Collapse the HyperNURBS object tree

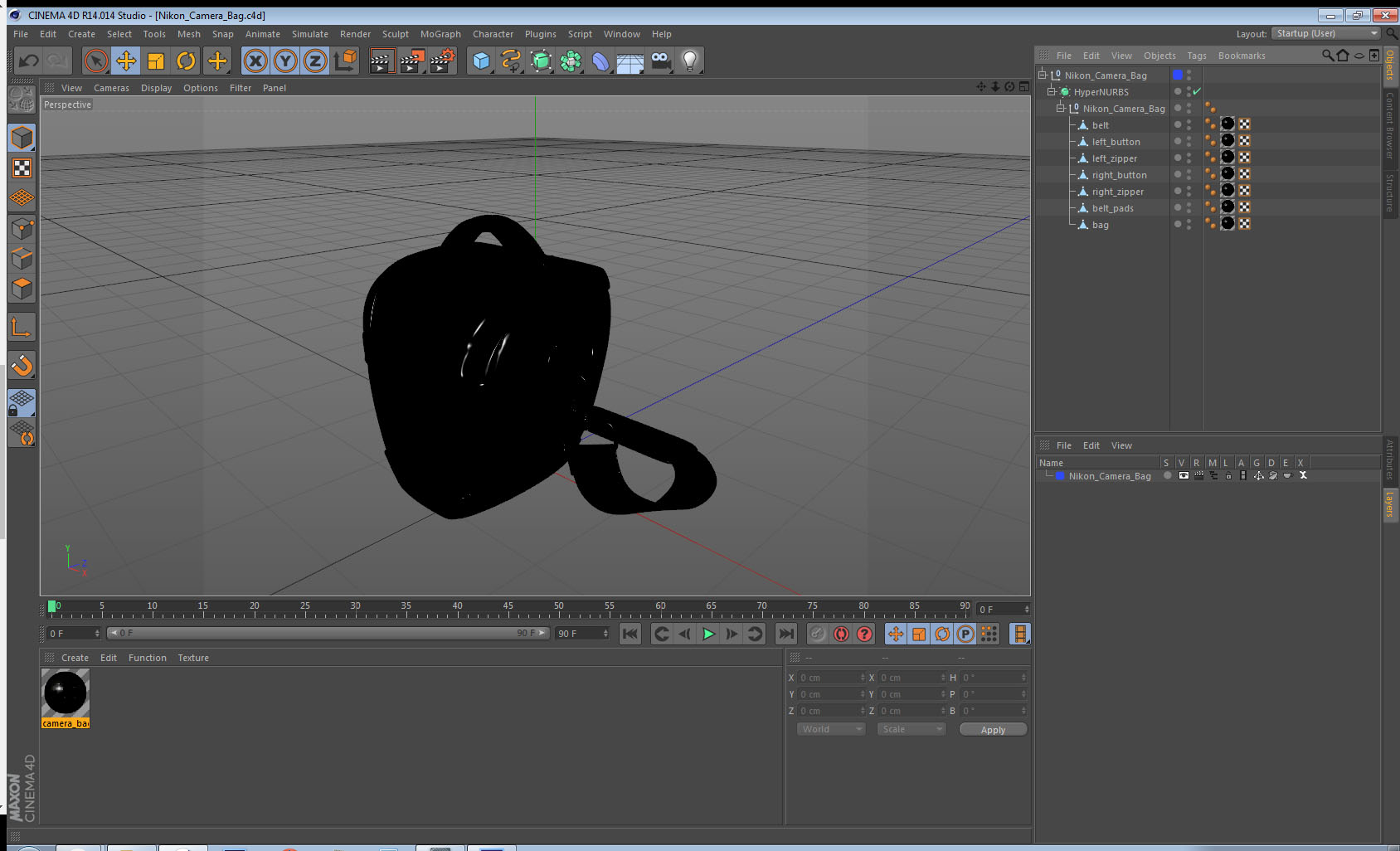click(1051, 91)
